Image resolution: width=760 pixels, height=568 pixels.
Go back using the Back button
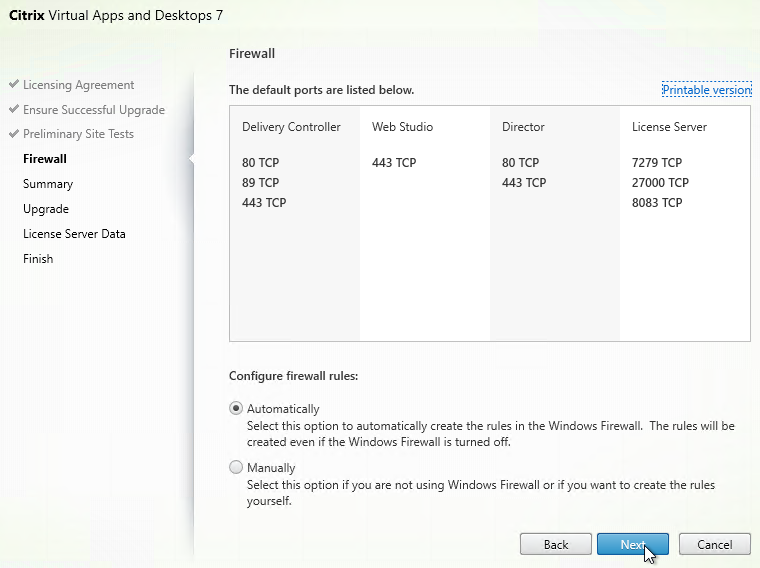(x=556, y=544)
